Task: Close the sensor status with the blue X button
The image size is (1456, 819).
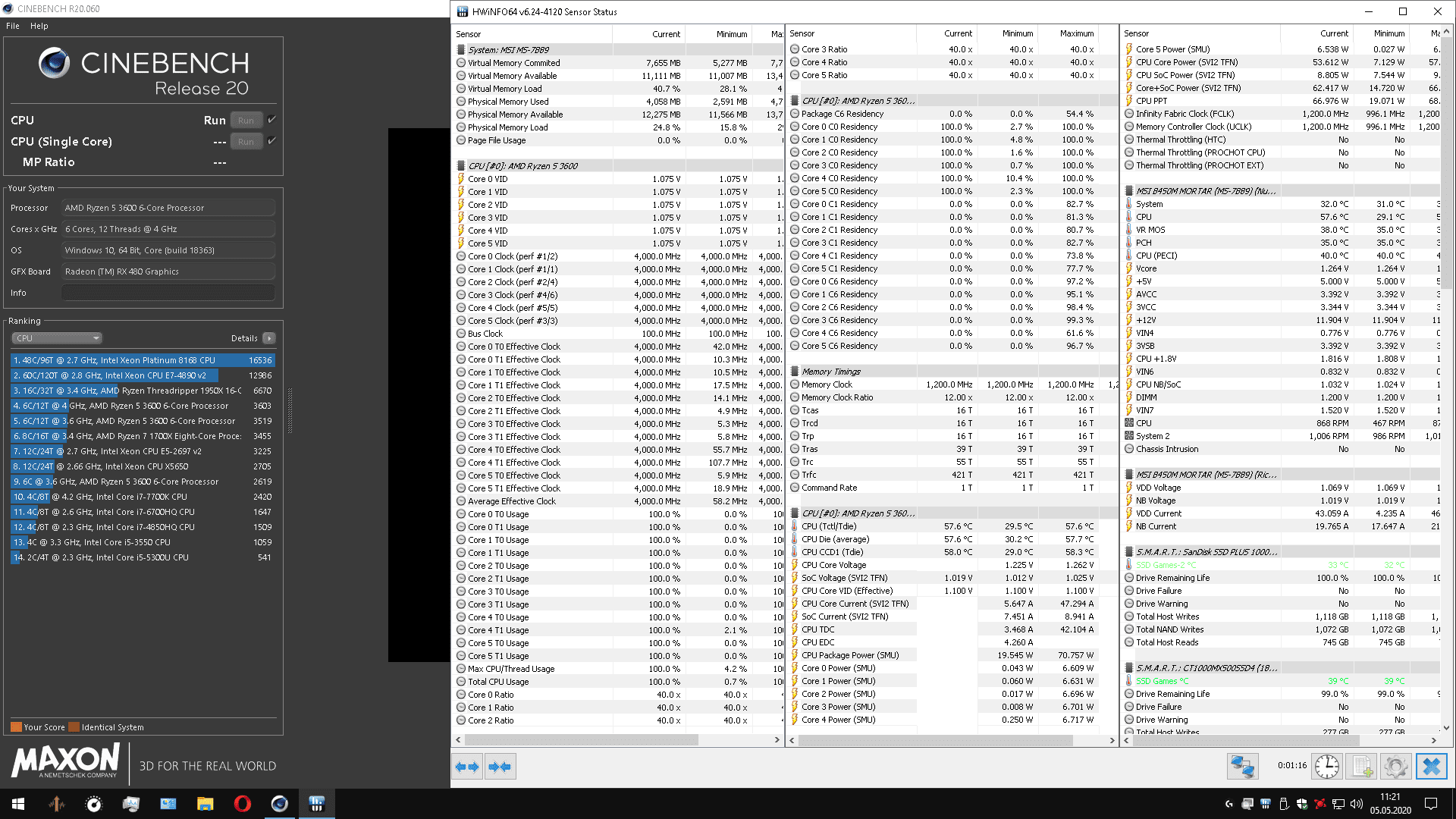Action: point(1431,767)
